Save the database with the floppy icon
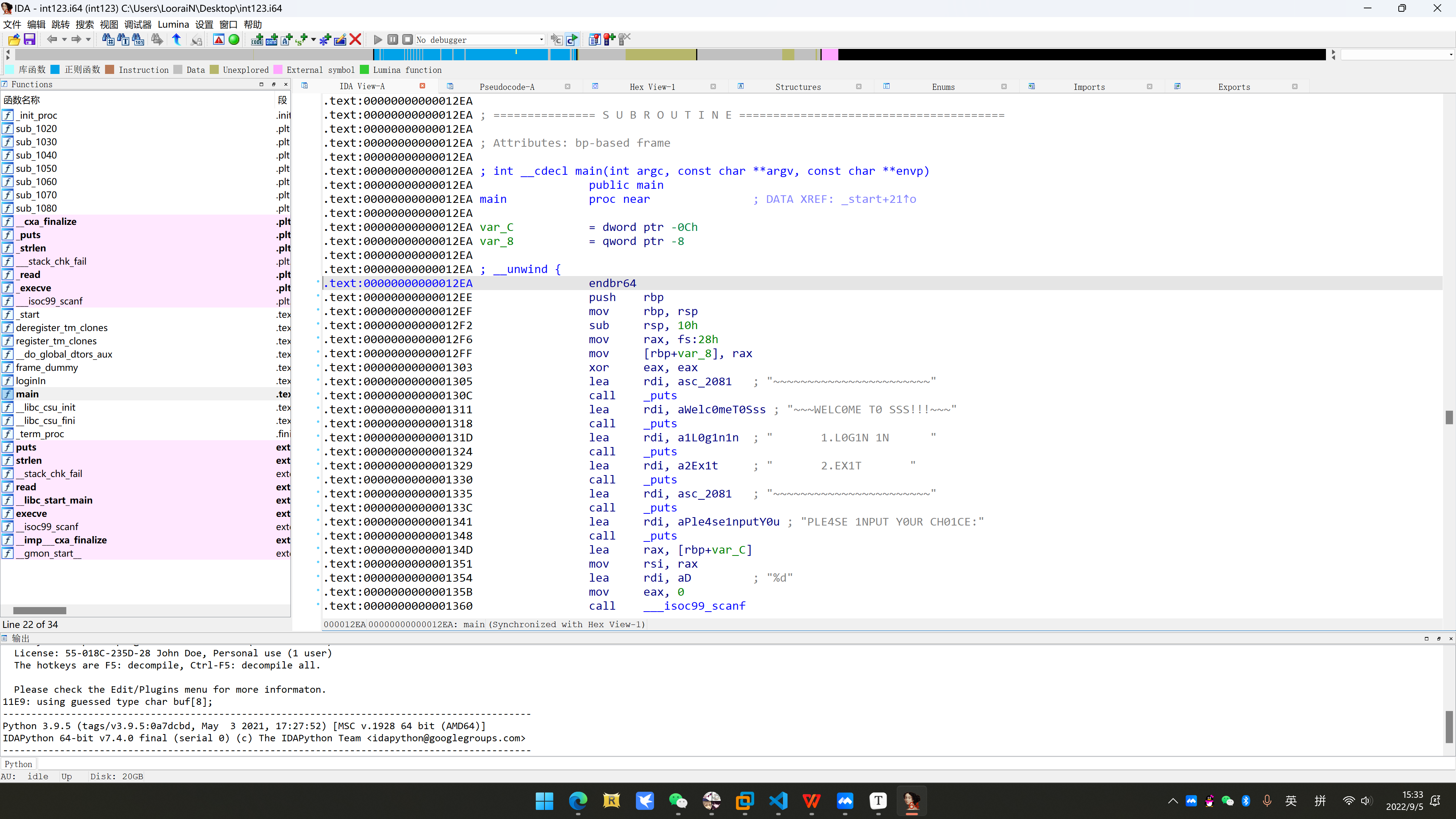Screen dimensions: 1456x819 (30, 39)
